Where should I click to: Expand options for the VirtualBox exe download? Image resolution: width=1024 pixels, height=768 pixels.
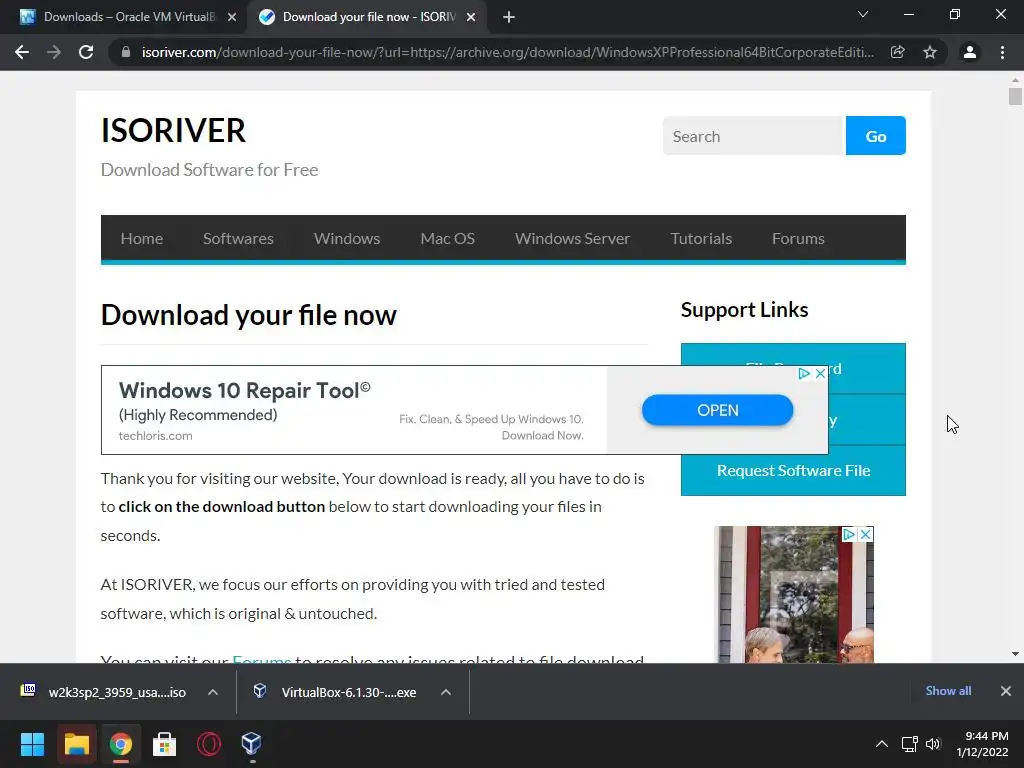pyautogui.click(x=446, y=692)
